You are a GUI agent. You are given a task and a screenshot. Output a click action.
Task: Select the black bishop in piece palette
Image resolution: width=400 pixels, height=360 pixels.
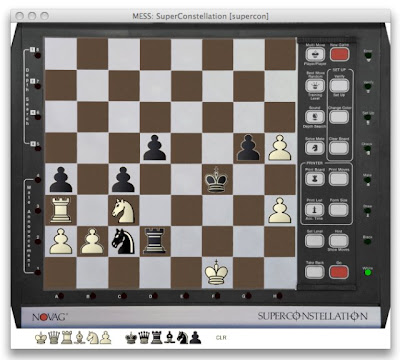click(x=170, y=338)
